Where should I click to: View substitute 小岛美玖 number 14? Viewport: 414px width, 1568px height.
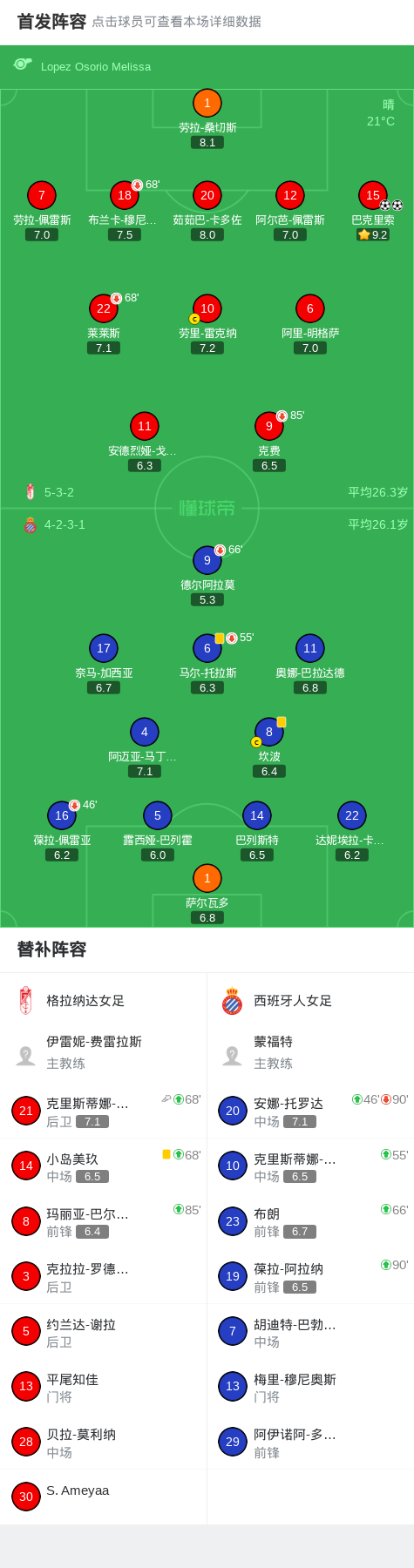103,1166
